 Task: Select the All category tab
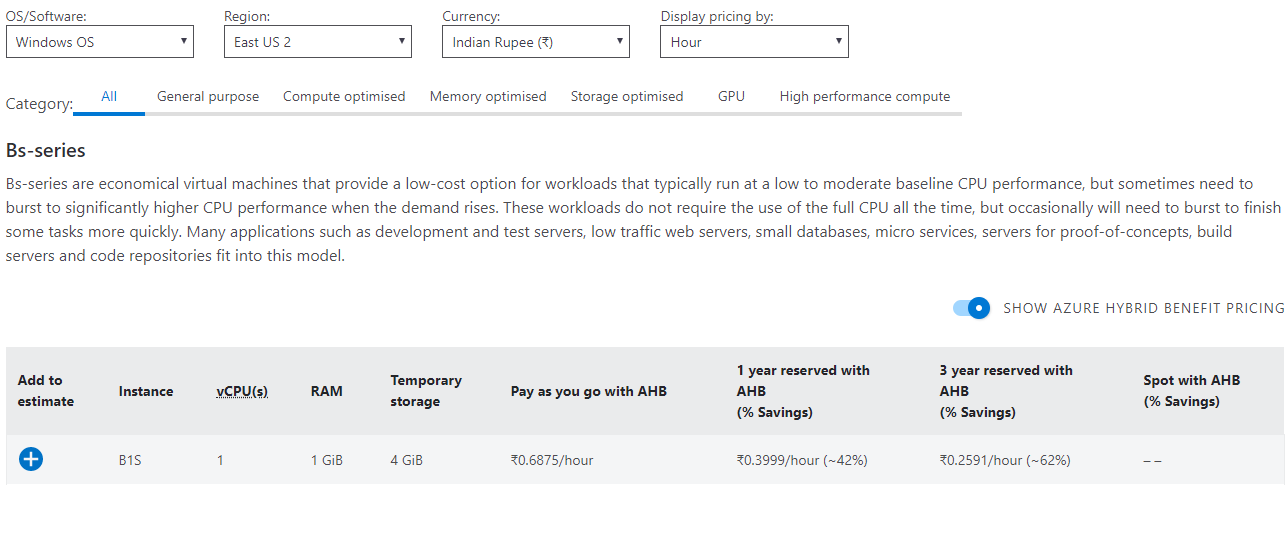coord(109,97)
